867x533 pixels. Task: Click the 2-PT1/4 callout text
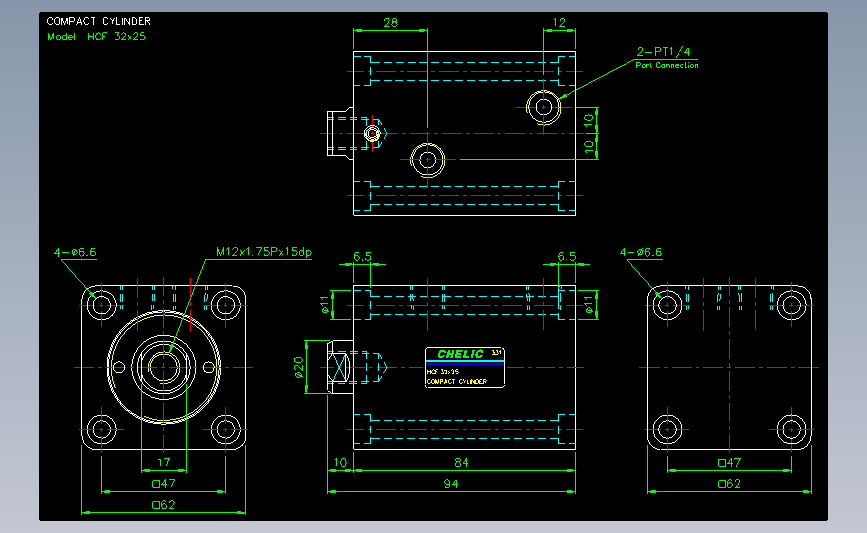point(664,51)
